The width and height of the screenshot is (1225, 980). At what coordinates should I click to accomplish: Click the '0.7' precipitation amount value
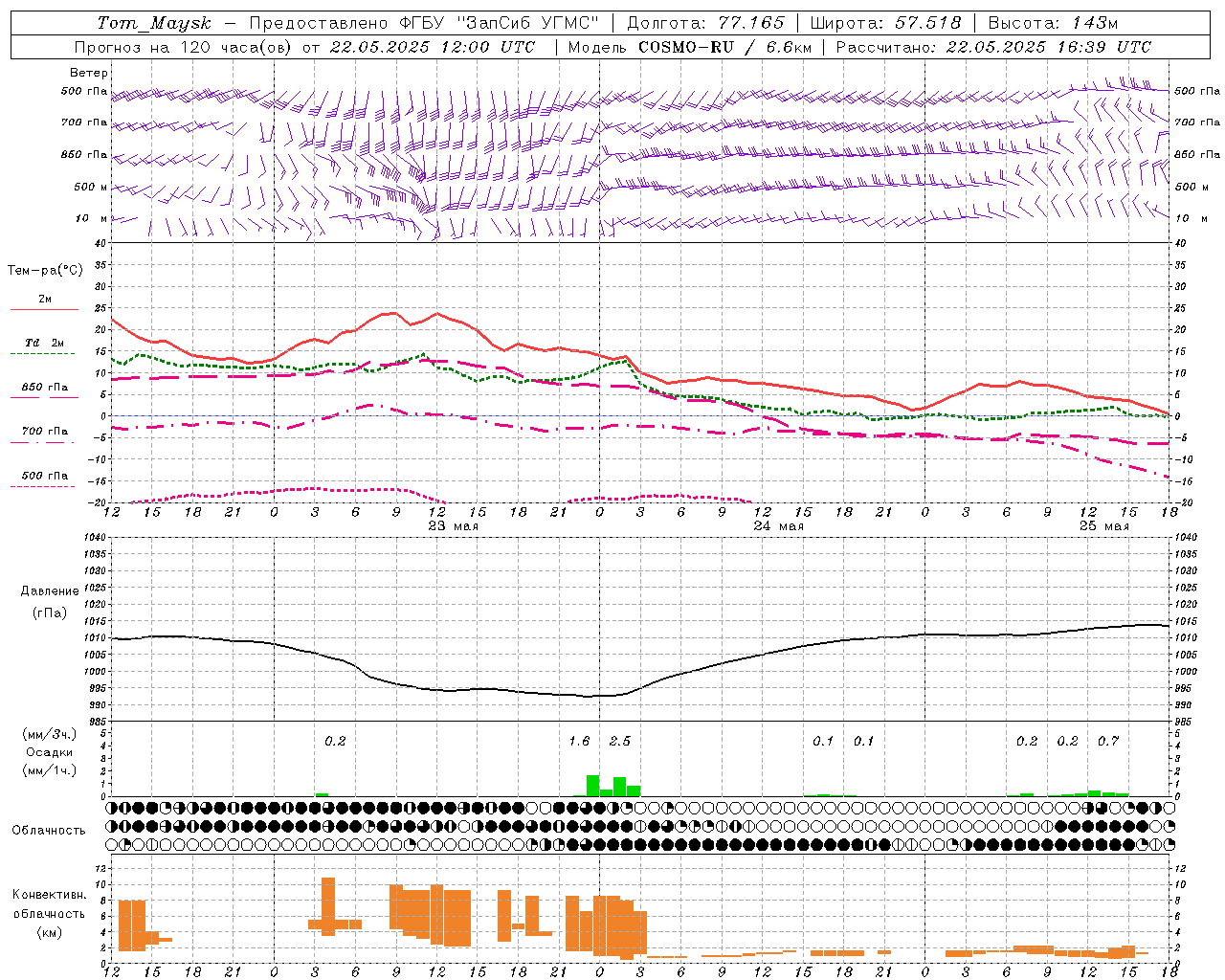pyautogui.click(x=1108, y=741)
